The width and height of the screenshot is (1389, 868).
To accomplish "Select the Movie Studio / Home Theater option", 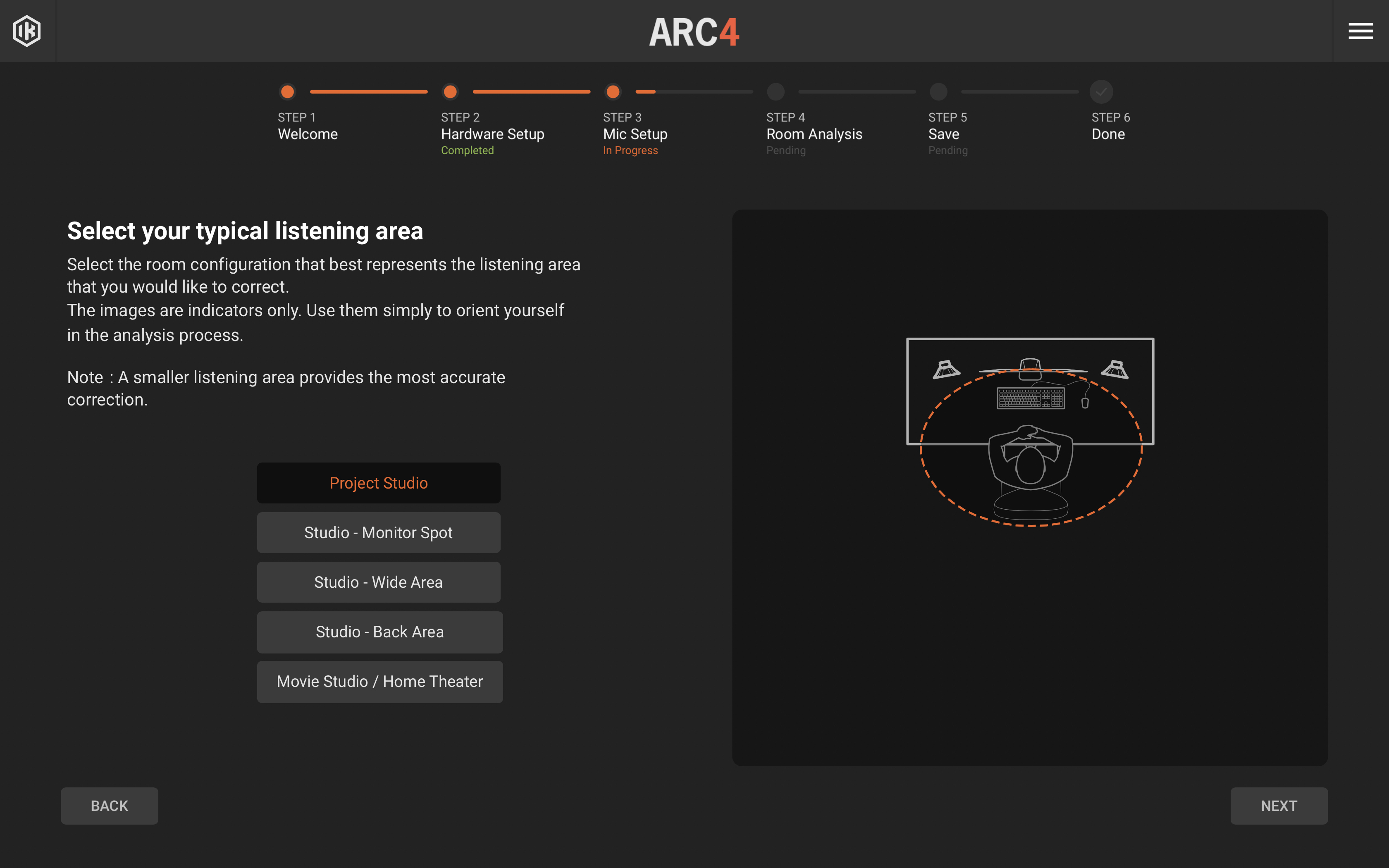I will coord(379,681).
